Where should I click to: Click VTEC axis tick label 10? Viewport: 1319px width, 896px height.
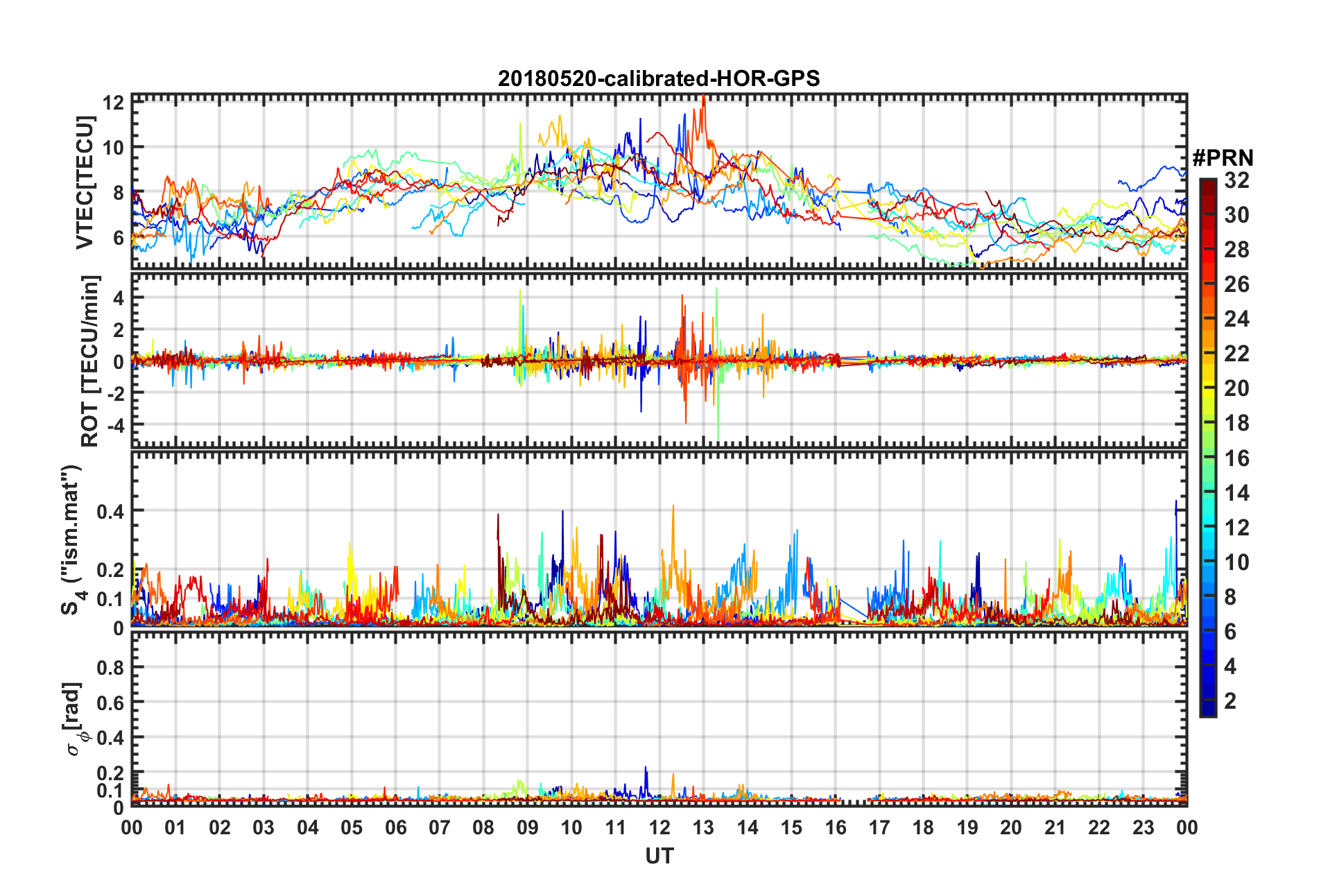113,148
